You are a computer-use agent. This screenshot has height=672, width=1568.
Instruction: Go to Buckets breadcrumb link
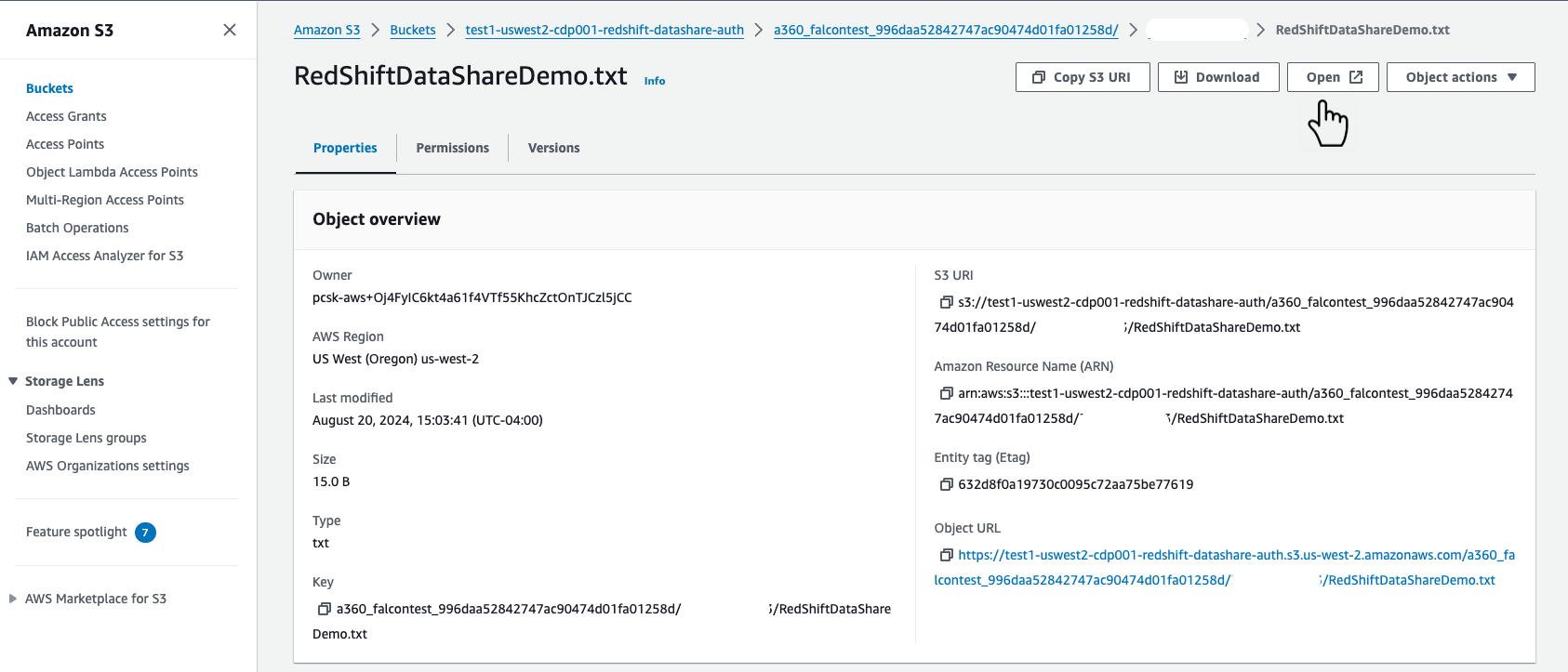point(413,30)
